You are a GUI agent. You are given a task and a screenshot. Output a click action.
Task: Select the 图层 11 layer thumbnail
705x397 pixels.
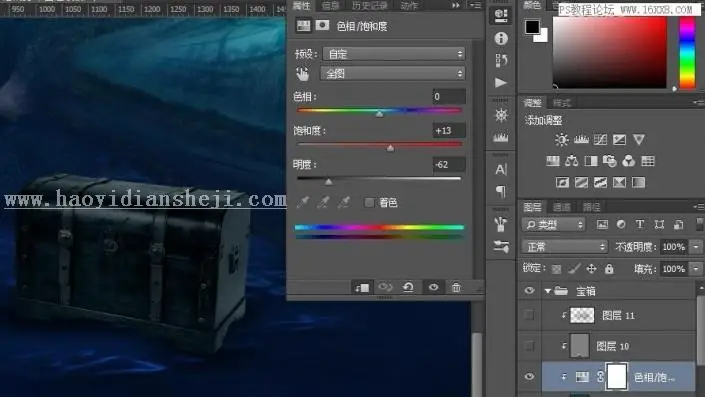(582, 315)
